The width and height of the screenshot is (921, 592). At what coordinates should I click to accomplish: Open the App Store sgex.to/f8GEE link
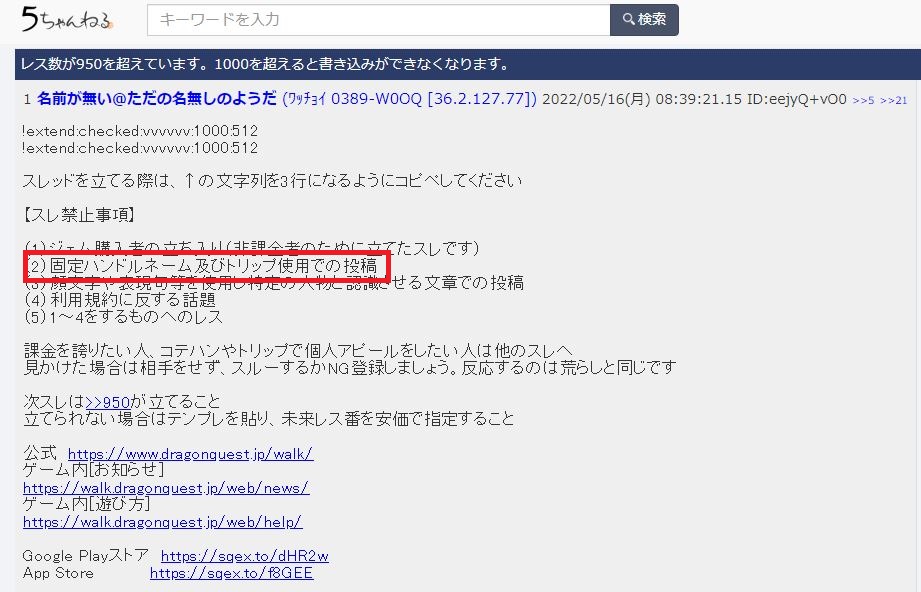tap(231, 573)
